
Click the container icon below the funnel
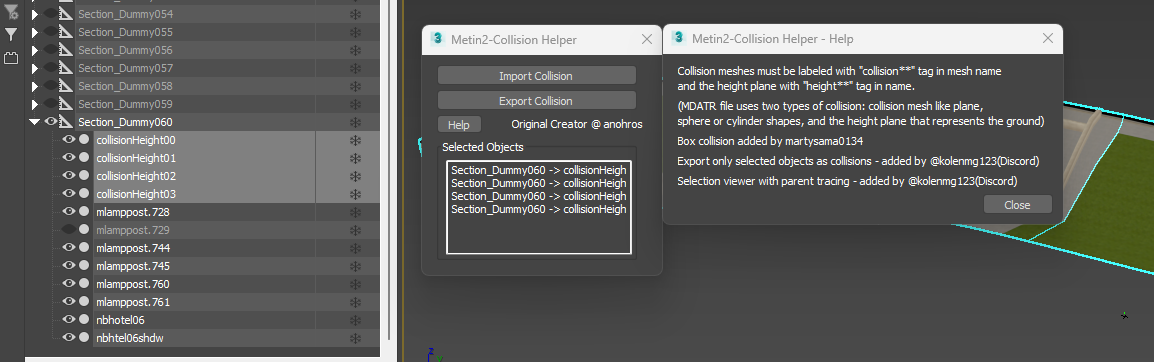(10, 58)
